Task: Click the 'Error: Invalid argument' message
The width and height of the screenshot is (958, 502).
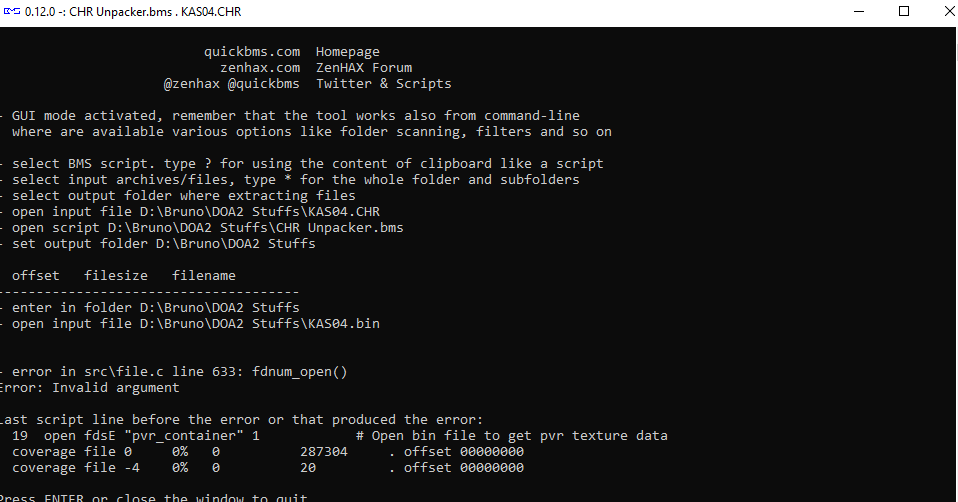Action: click(x=90, y=387)
